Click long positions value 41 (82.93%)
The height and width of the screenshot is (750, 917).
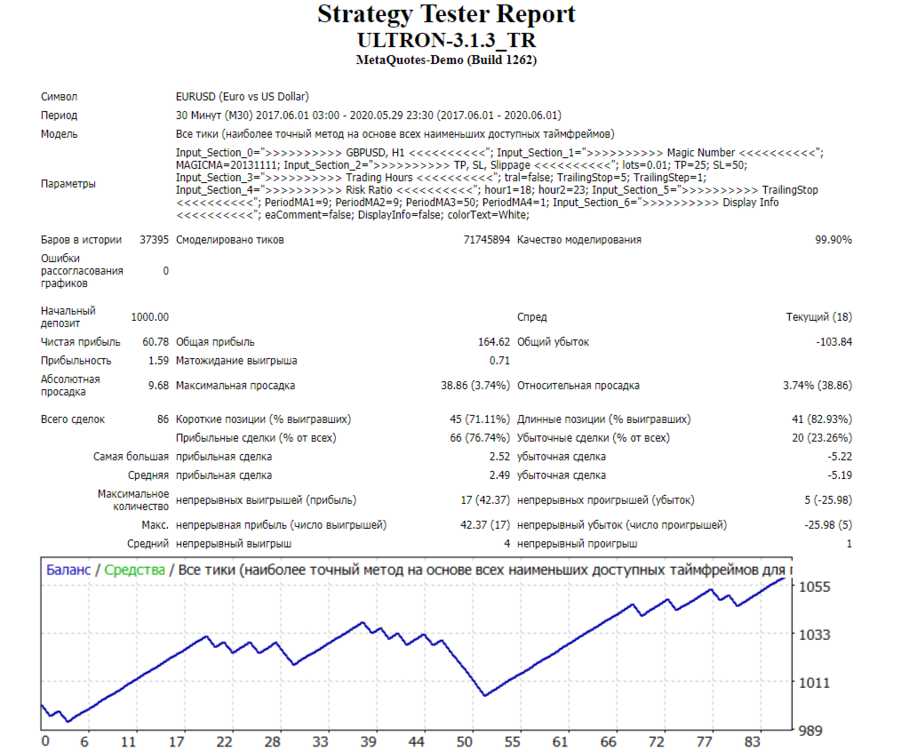(822, 419)
